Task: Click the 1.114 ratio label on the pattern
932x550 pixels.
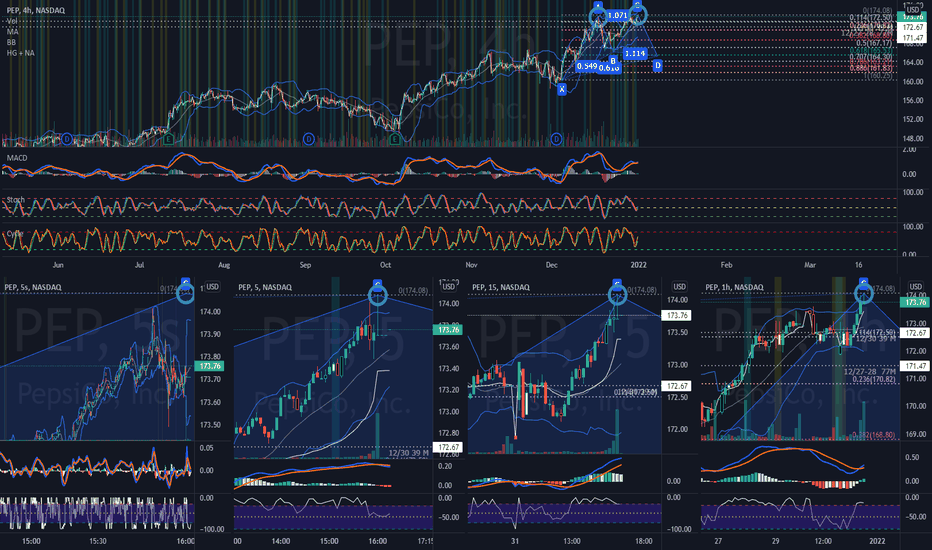Action: click(x=635, y=54)
